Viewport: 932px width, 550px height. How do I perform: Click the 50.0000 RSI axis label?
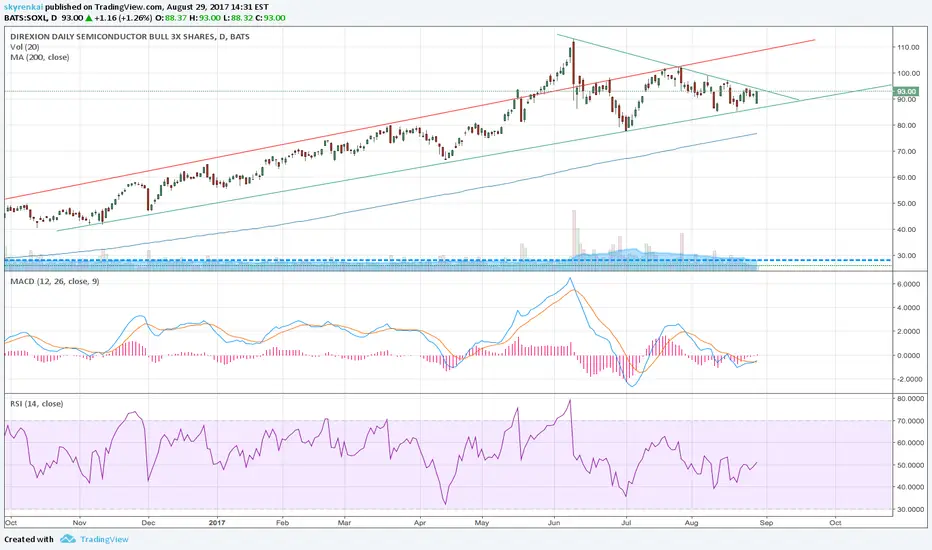911,465
